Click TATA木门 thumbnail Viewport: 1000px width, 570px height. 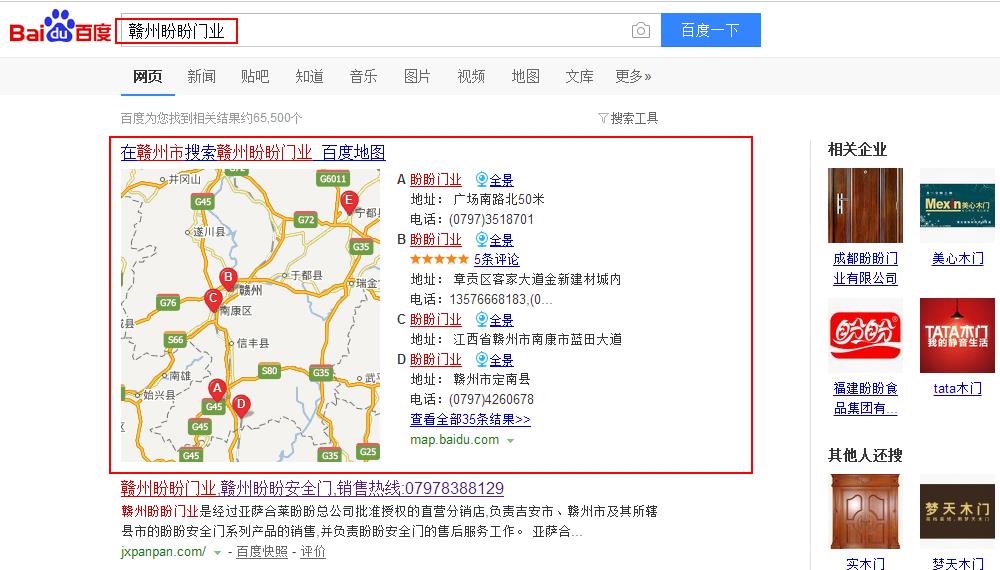pyautogui.click(x=957, y=335)
